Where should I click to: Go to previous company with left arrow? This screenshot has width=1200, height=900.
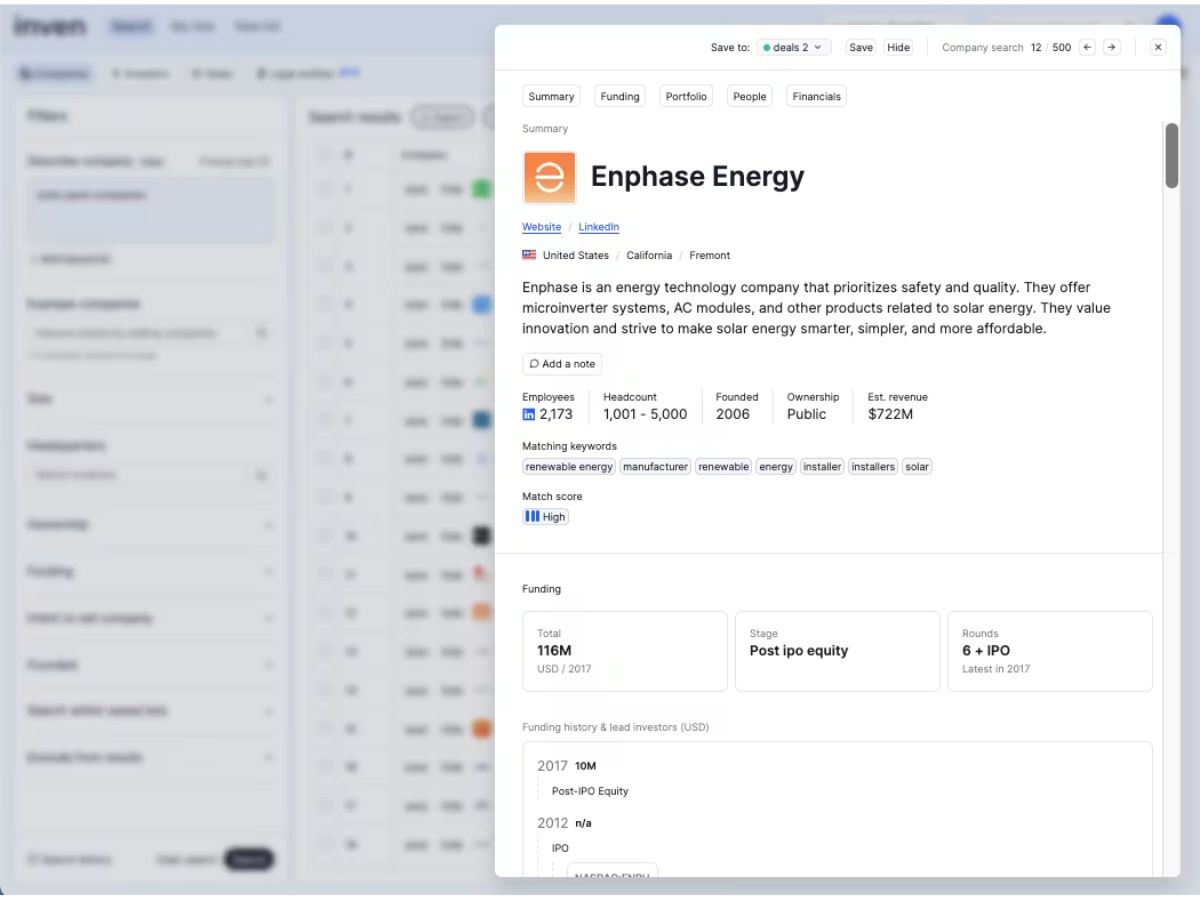coord(1088,47)
